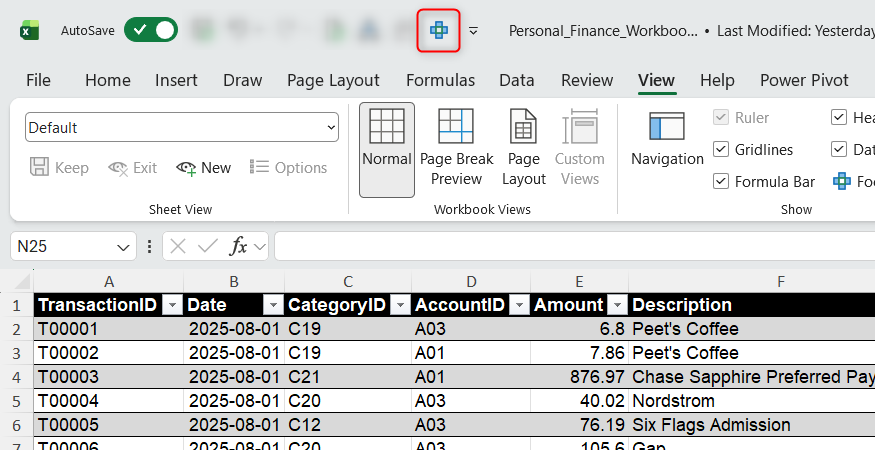This screenshot has height=450, width=875.
Task: Switch to the Insert tab
Action: (x=176, y=80)
